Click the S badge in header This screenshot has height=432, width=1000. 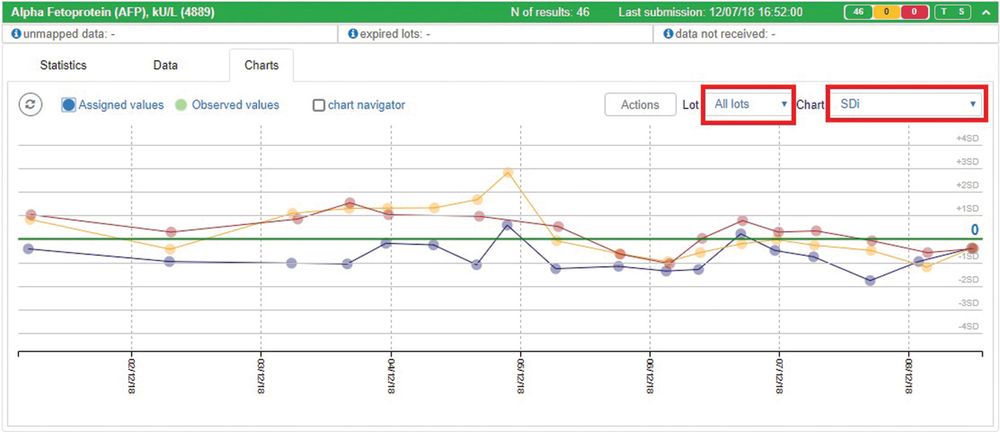pos(960,11)
